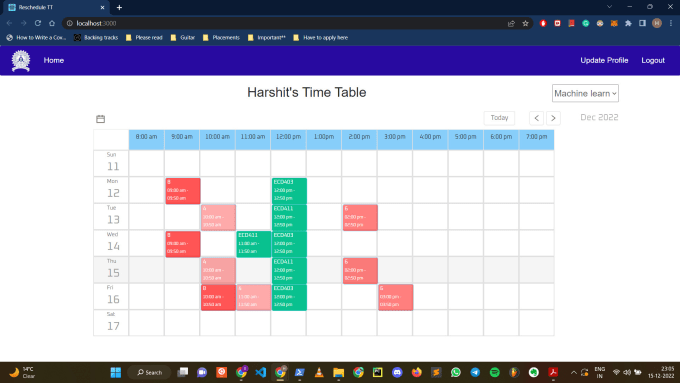Click the Sat 17 day label
The height and width of the screenshot is (383, 680).
(111, 322)
